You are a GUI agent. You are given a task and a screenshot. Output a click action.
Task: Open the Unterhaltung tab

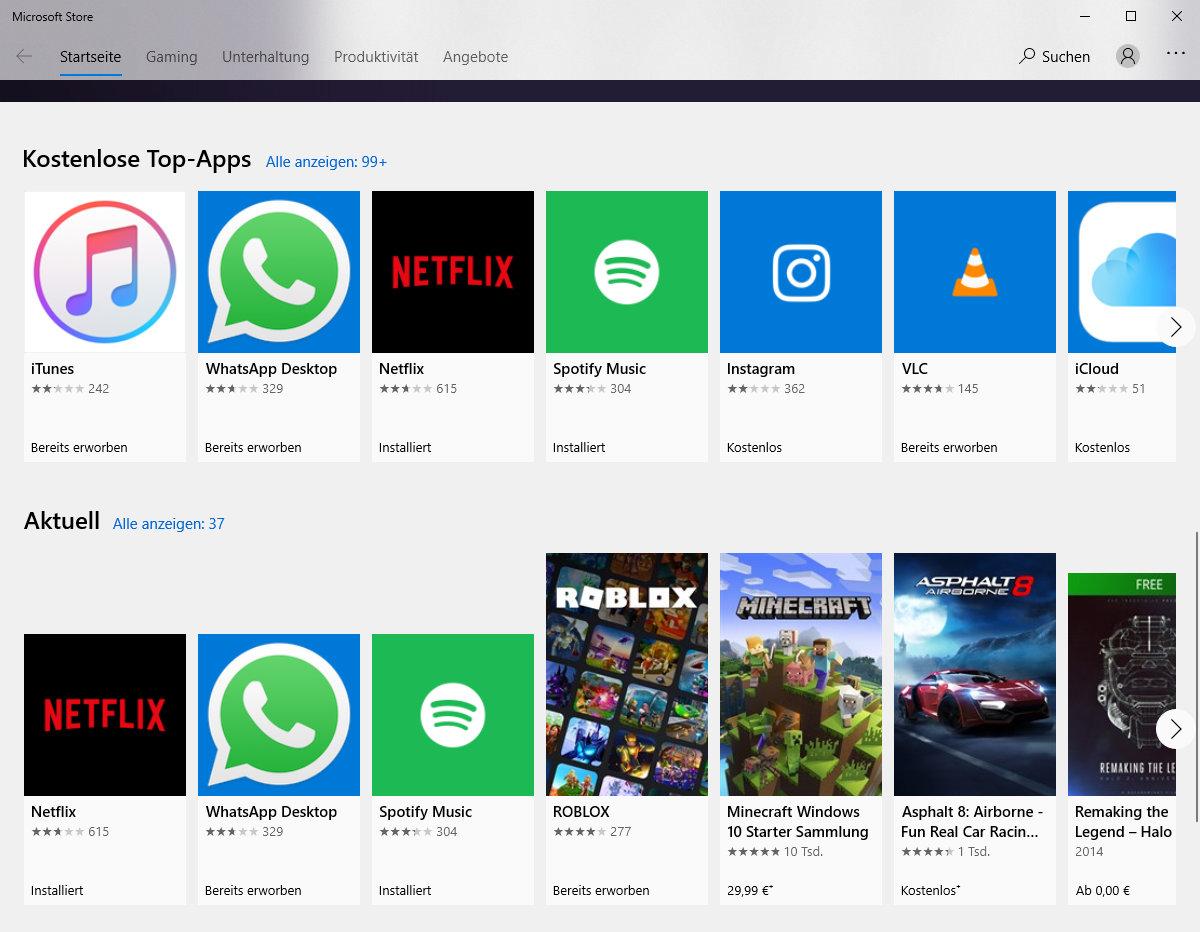265,57
